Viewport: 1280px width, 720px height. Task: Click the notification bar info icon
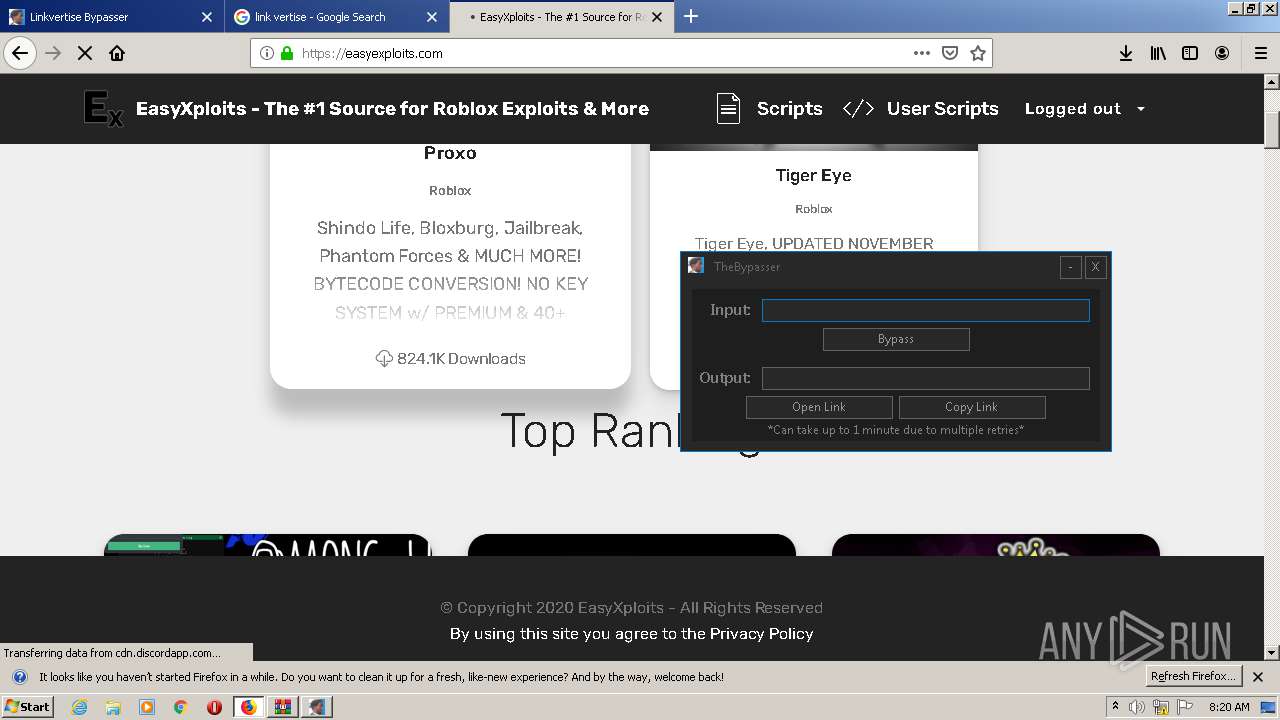(x=19, y=677)
